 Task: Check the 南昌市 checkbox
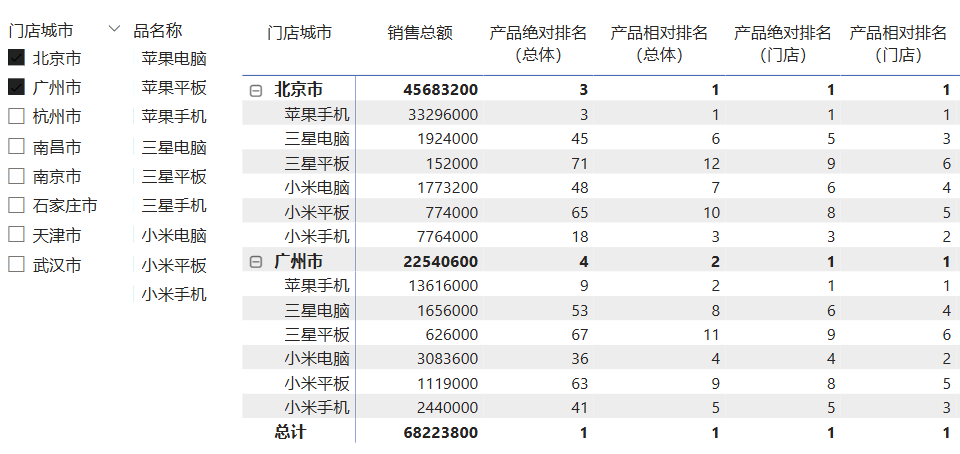click(x=17, y=146)
